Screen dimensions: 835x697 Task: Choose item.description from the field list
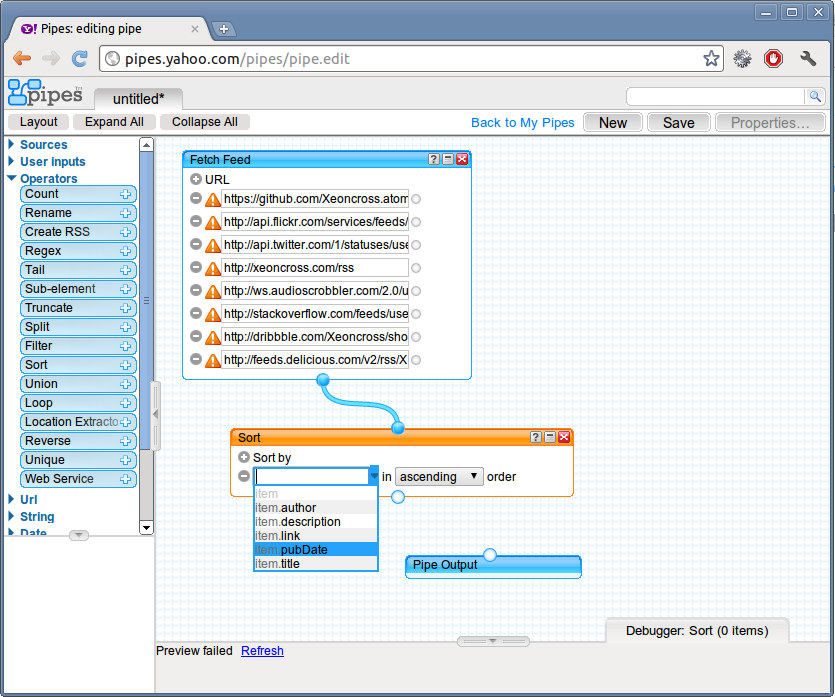pyautogui.click(x=316, y=522)
